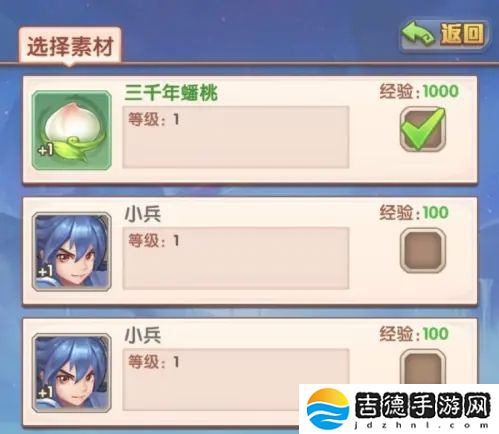Click the green return arrow icon
The image size is (499, 434).
point(418,35)
